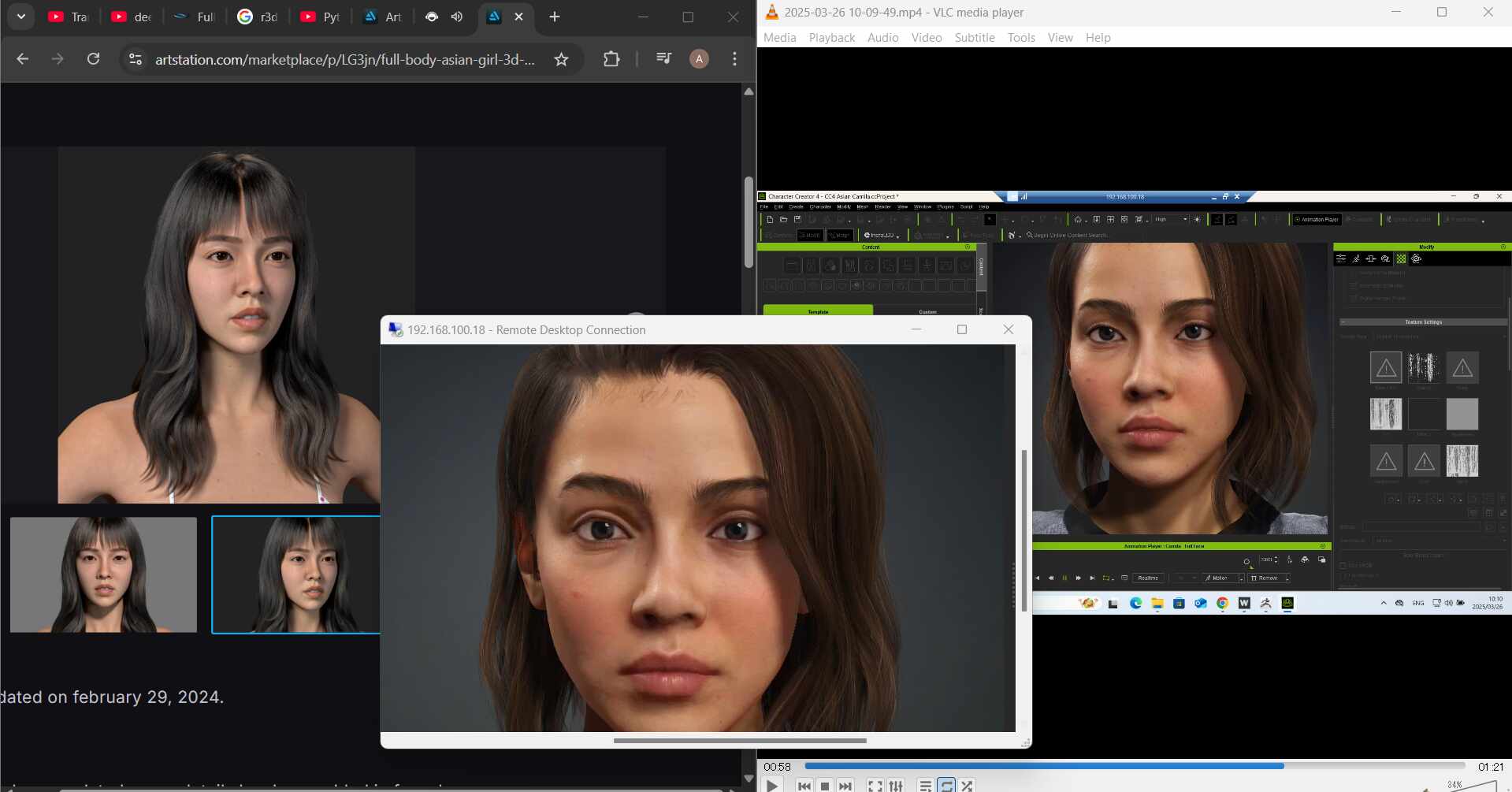Open VLC extended settings equalizer icon
Screen dimensions: 1512x792
(896, 785)
